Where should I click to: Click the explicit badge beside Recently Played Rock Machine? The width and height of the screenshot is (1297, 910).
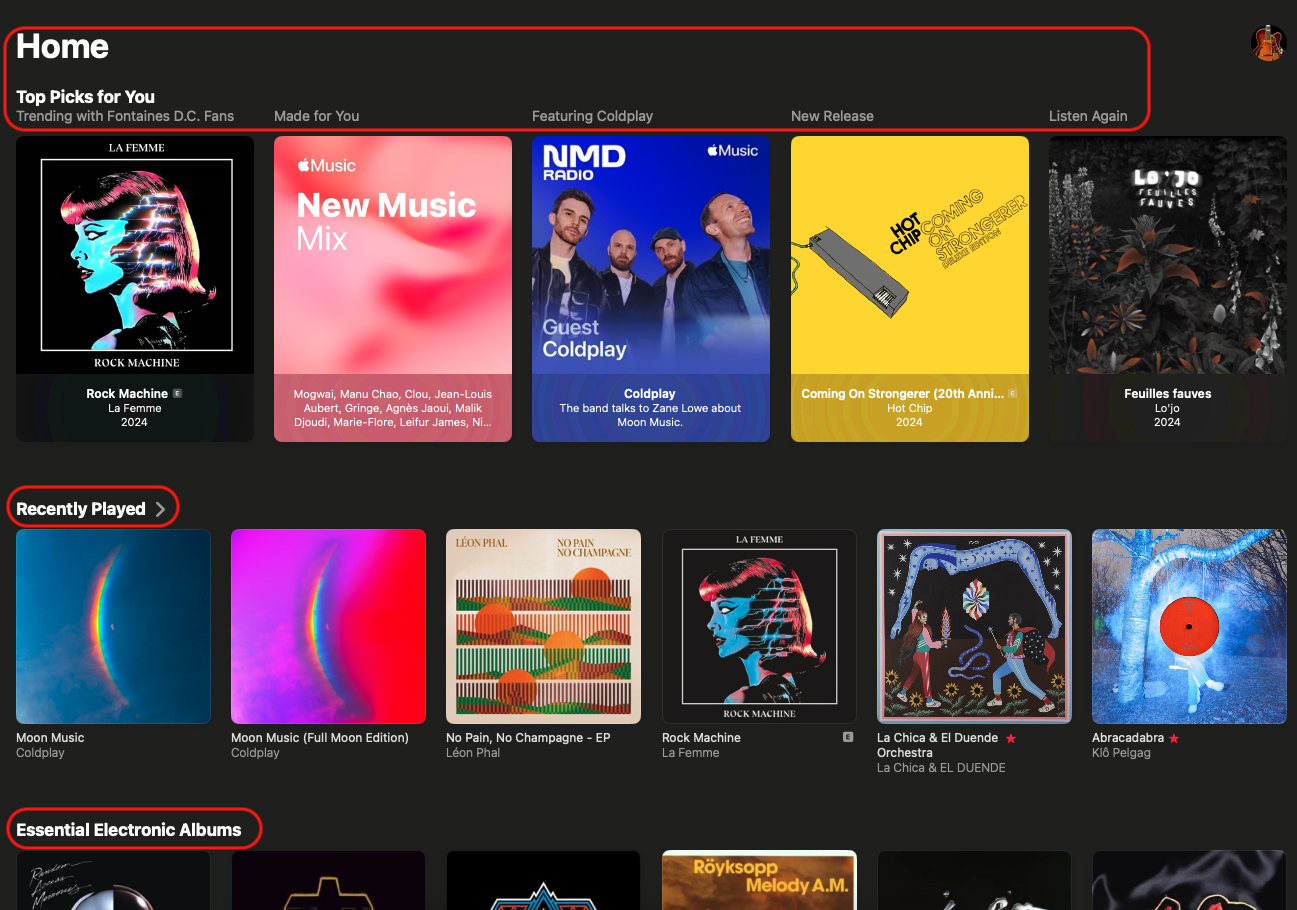point(848,737)
